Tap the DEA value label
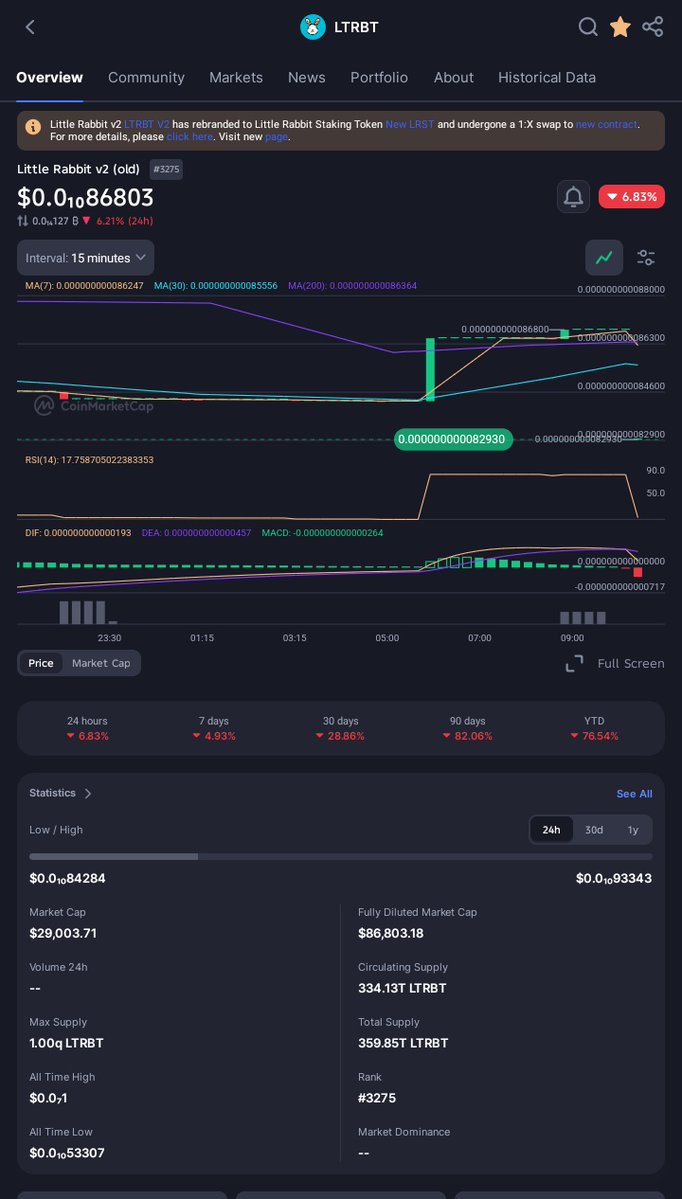682x1199 pixels. point(196,532)
